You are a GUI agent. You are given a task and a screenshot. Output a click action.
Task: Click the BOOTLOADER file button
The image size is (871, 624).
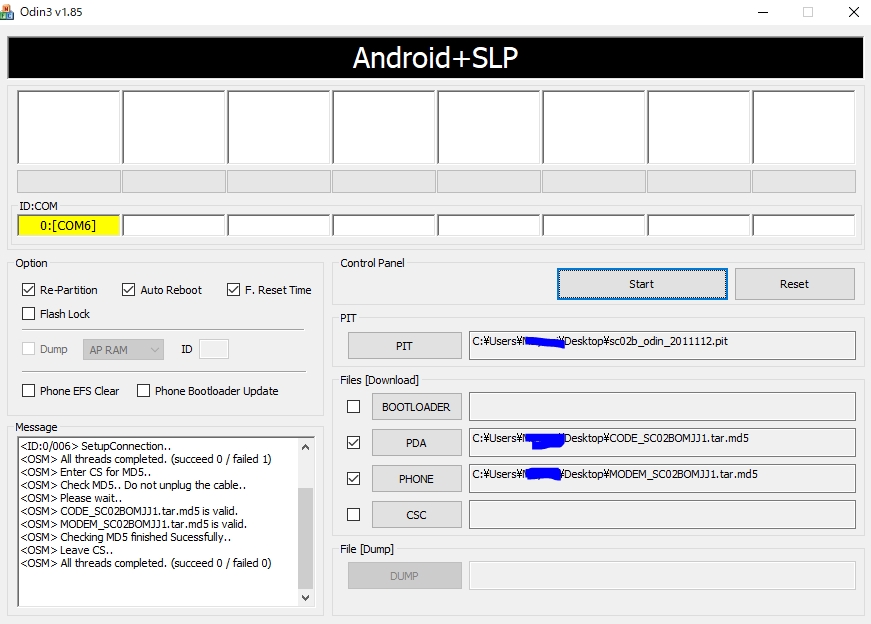417,407
